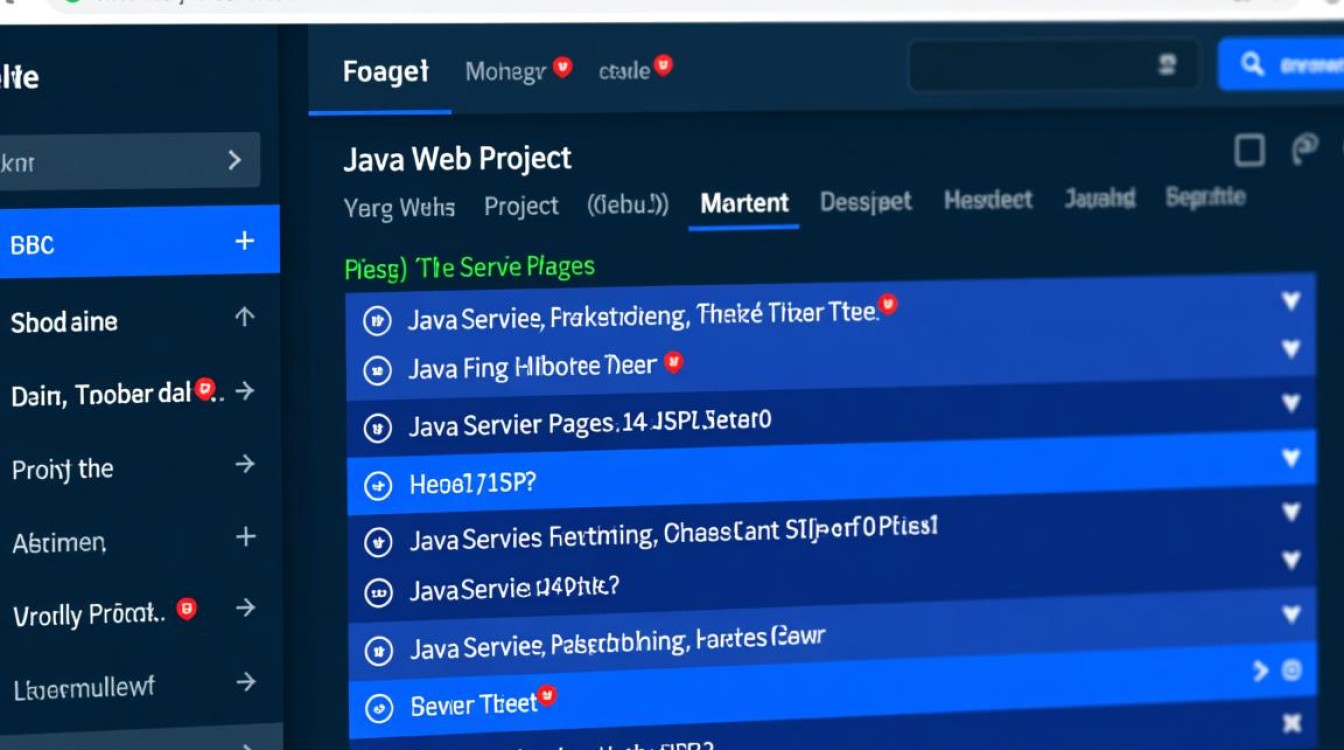Open the Foaget top tab
The height and width of the screenshot is (750, 1344).
click(x=385, y=72)
